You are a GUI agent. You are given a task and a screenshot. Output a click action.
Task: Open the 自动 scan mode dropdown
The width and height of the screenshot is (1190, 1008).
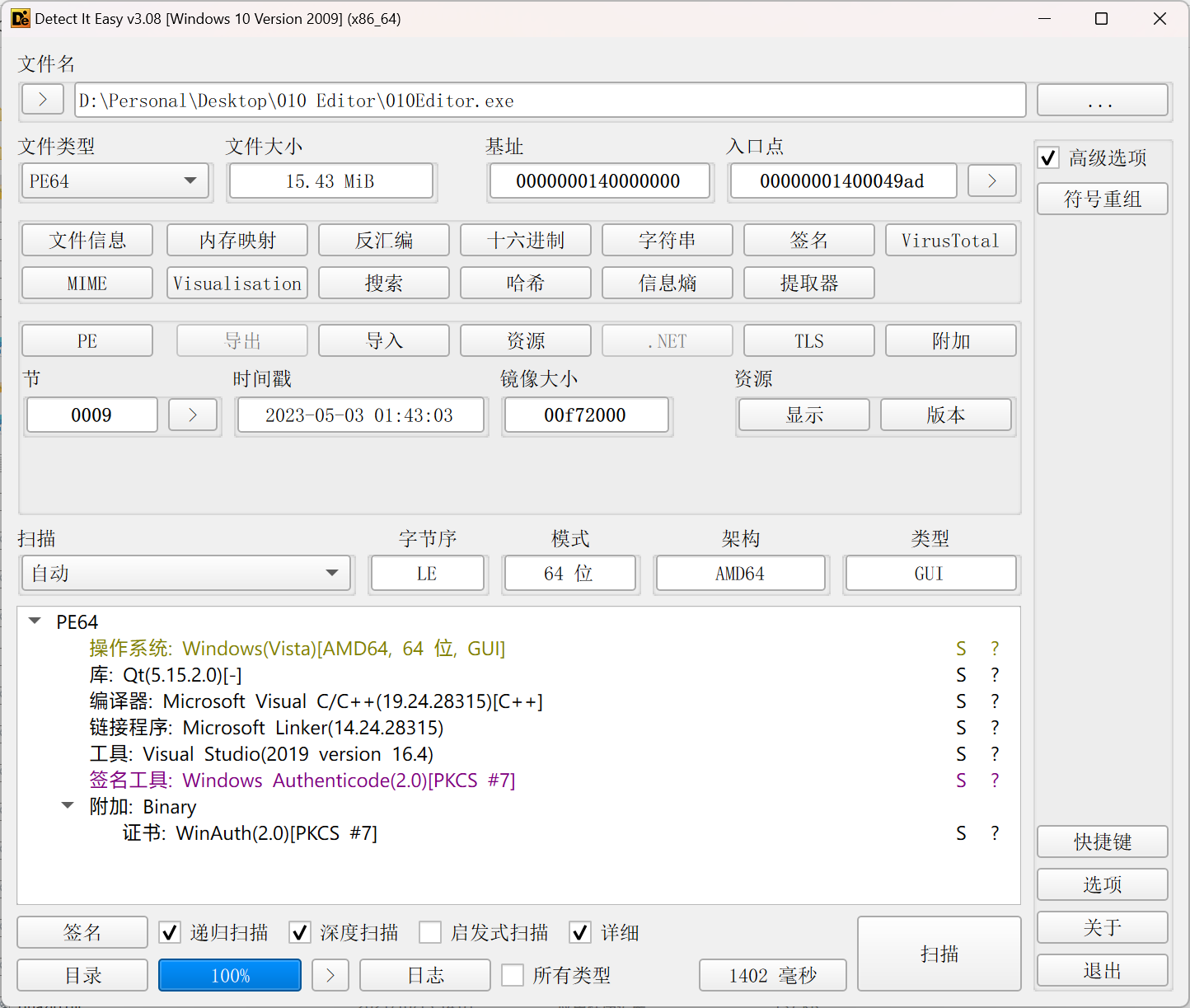click(x=186, y=573)
